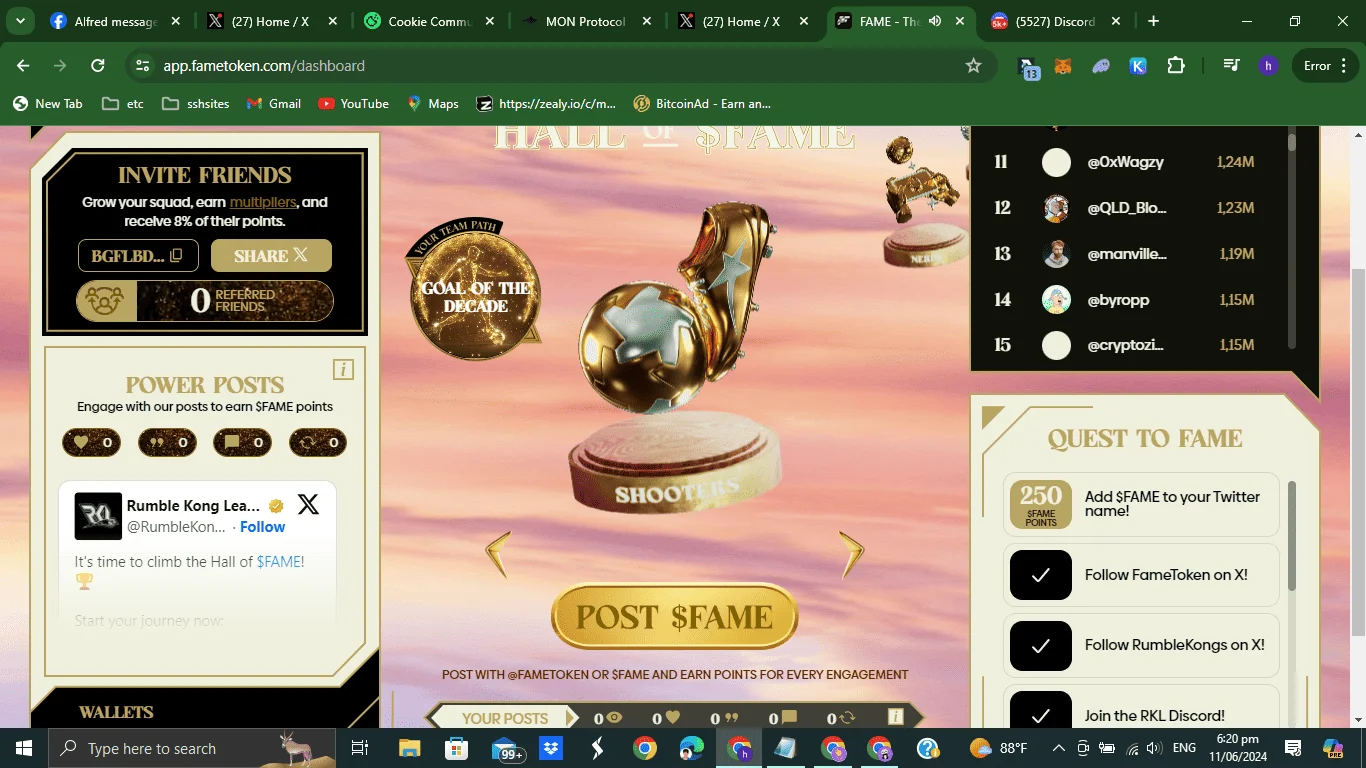Click the Add $FAME to Twitter name quest
The image size is (1366, 768).
(1141, 504)
